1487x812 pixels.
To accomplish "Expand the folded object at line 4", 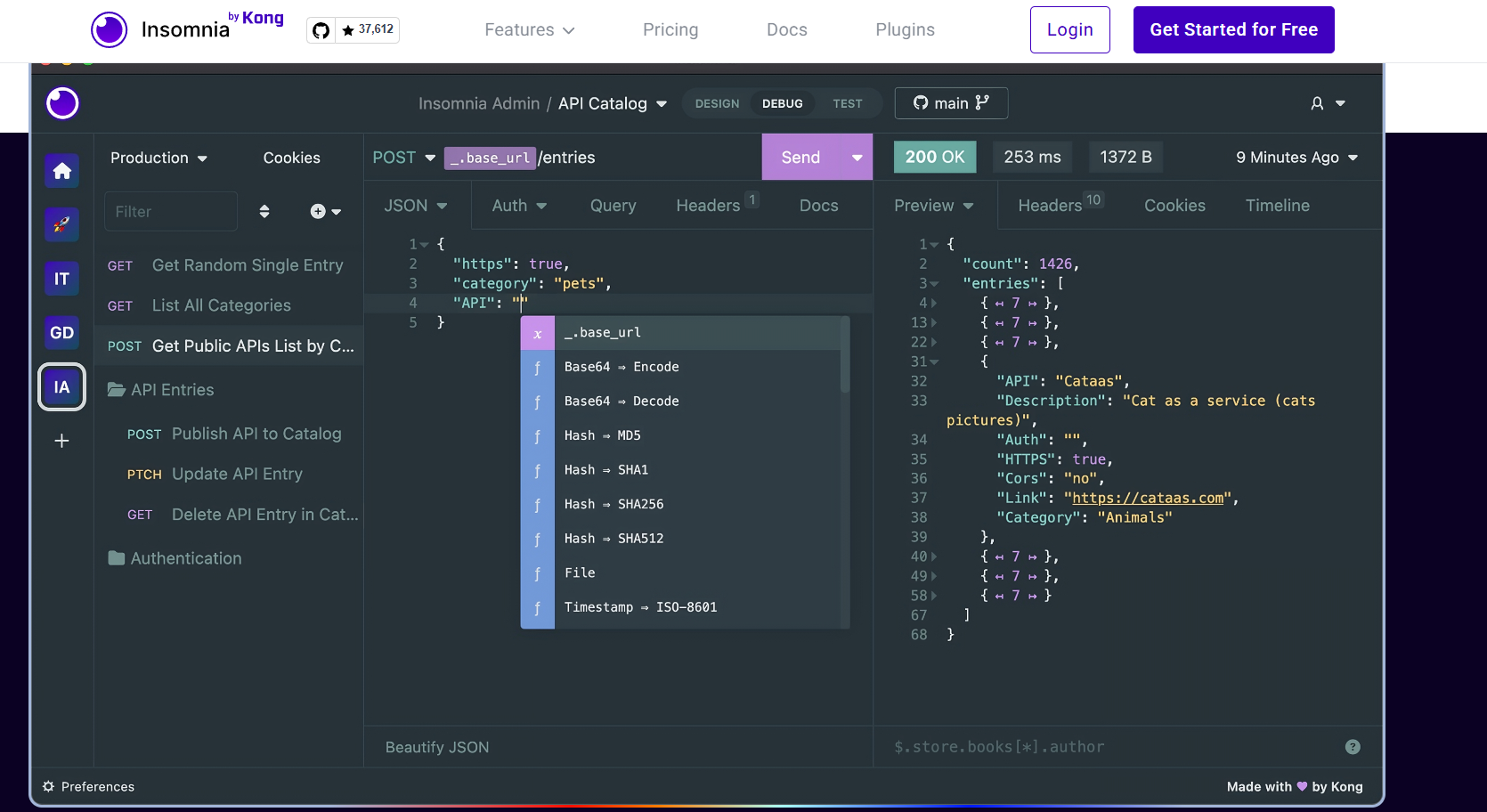I will coord(934,304).
